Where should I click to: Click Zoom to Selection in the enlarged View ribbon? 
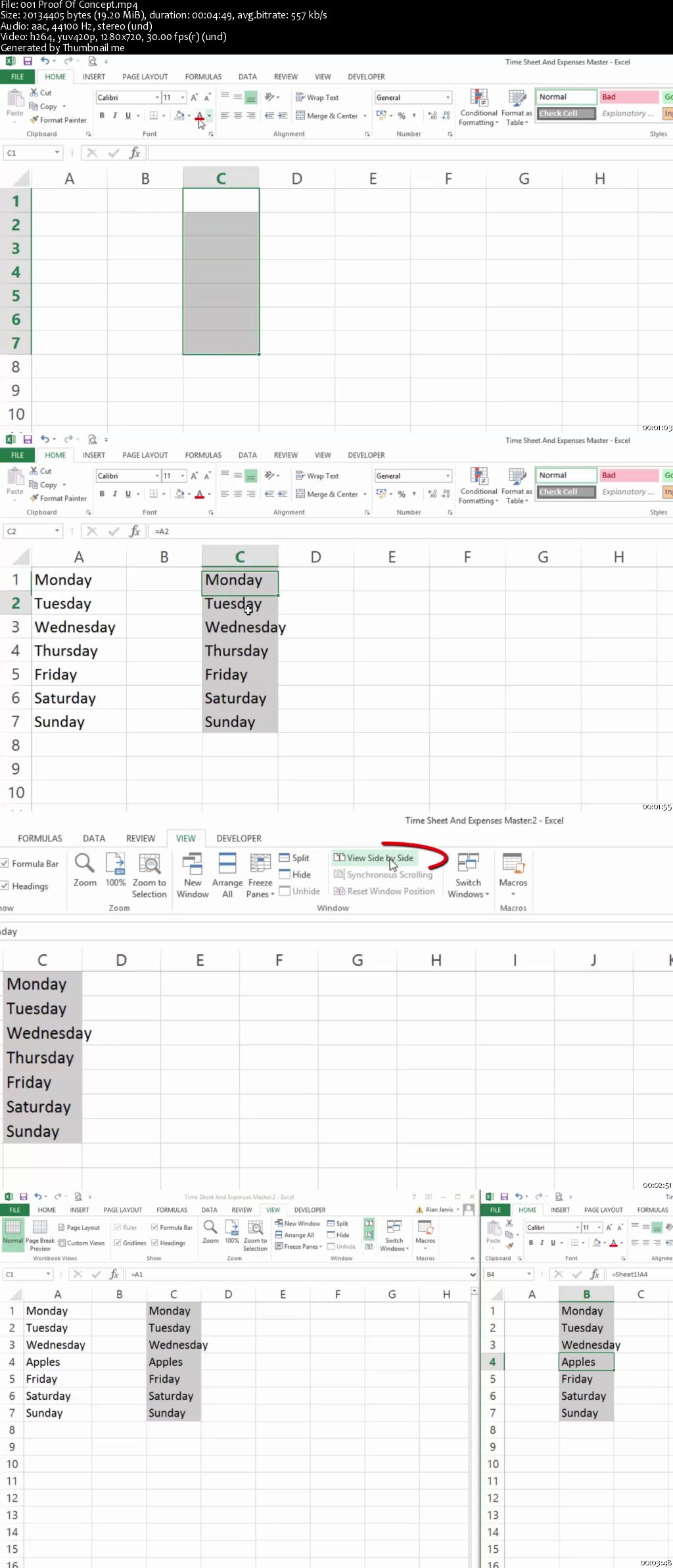coord(149,875)
